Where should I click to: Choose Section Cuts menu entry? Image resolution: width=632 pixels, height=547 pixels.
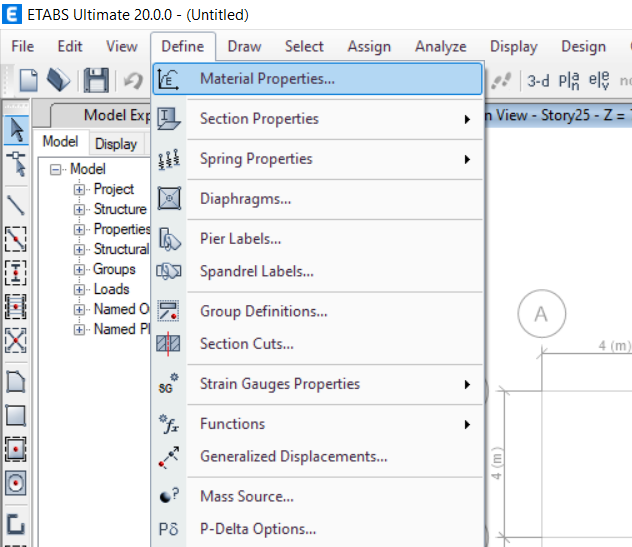click(x=317, y=344)
